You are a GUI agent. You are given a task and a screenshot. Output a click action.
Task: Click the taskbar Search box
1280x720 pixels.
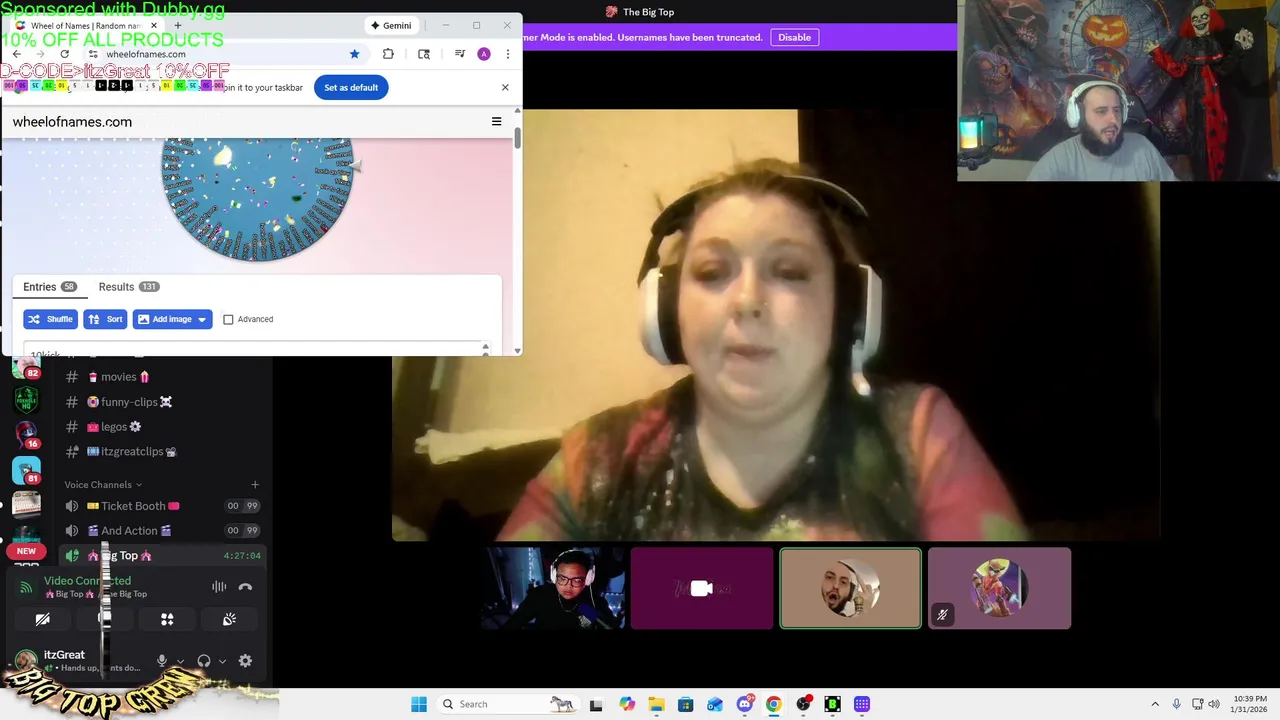click(510, 704)
